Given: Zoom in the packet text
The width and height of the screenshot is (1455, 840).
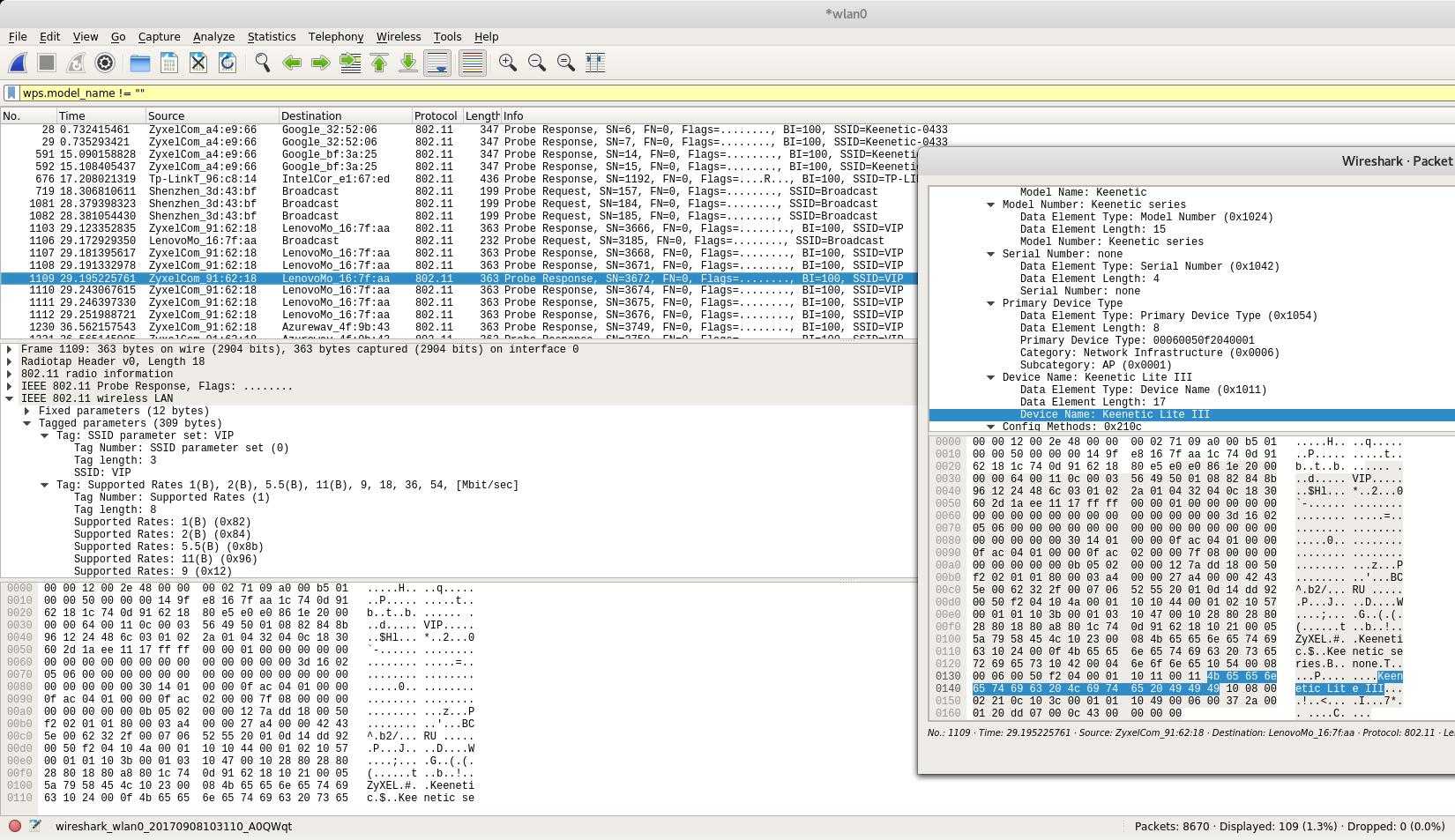Looking at the screenshot, I should [x=507, y=63].
